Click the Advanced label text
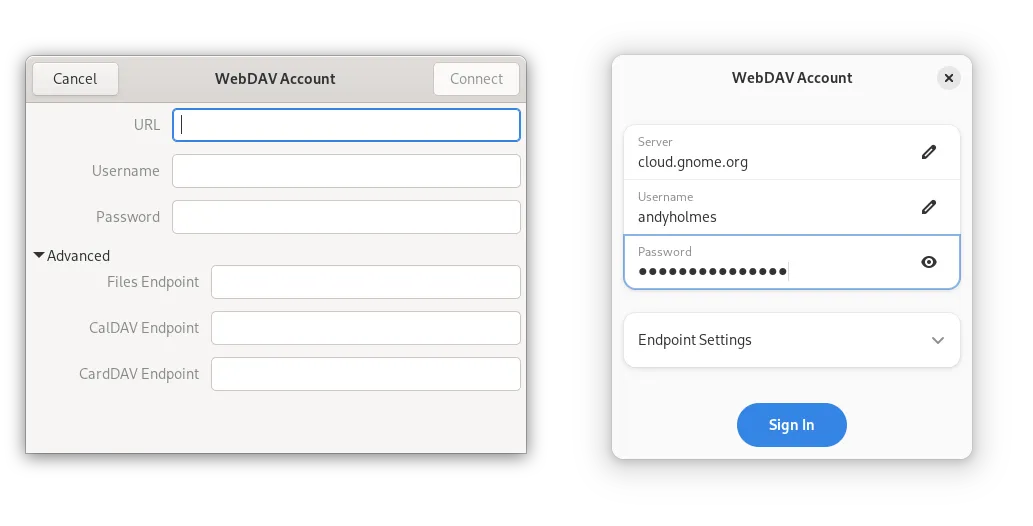Image resolution: width=1033 pixels, height=526 pixels. 78,256
